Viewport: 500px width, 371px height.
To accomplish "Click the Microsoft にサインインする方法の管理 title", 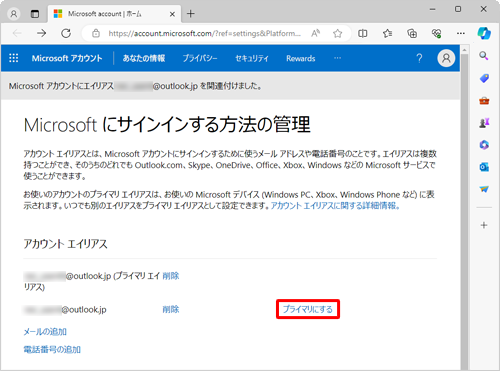I will pos(167,124).
